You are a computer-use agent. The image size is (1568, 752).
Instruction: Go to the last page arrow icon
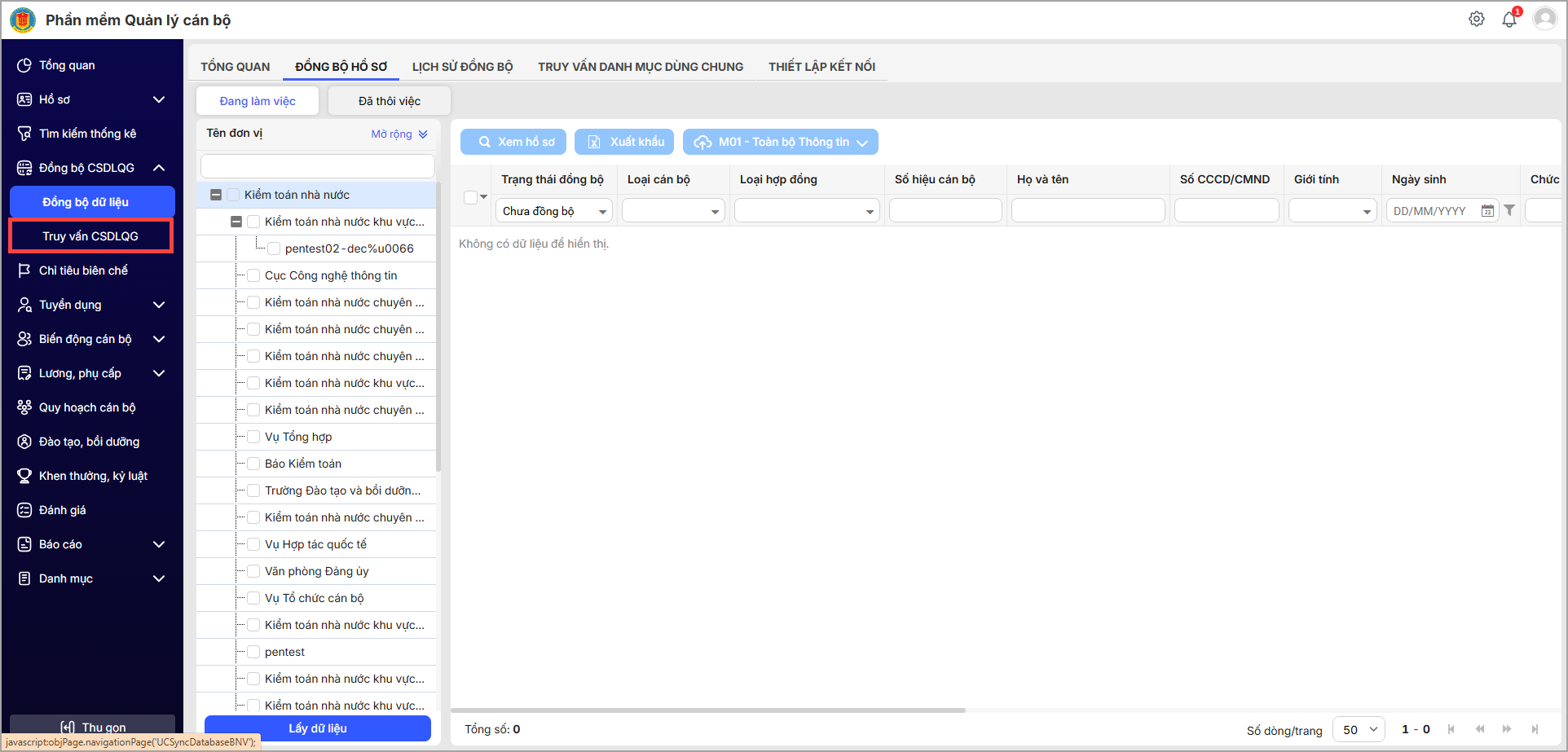(x=1535, y=729)
